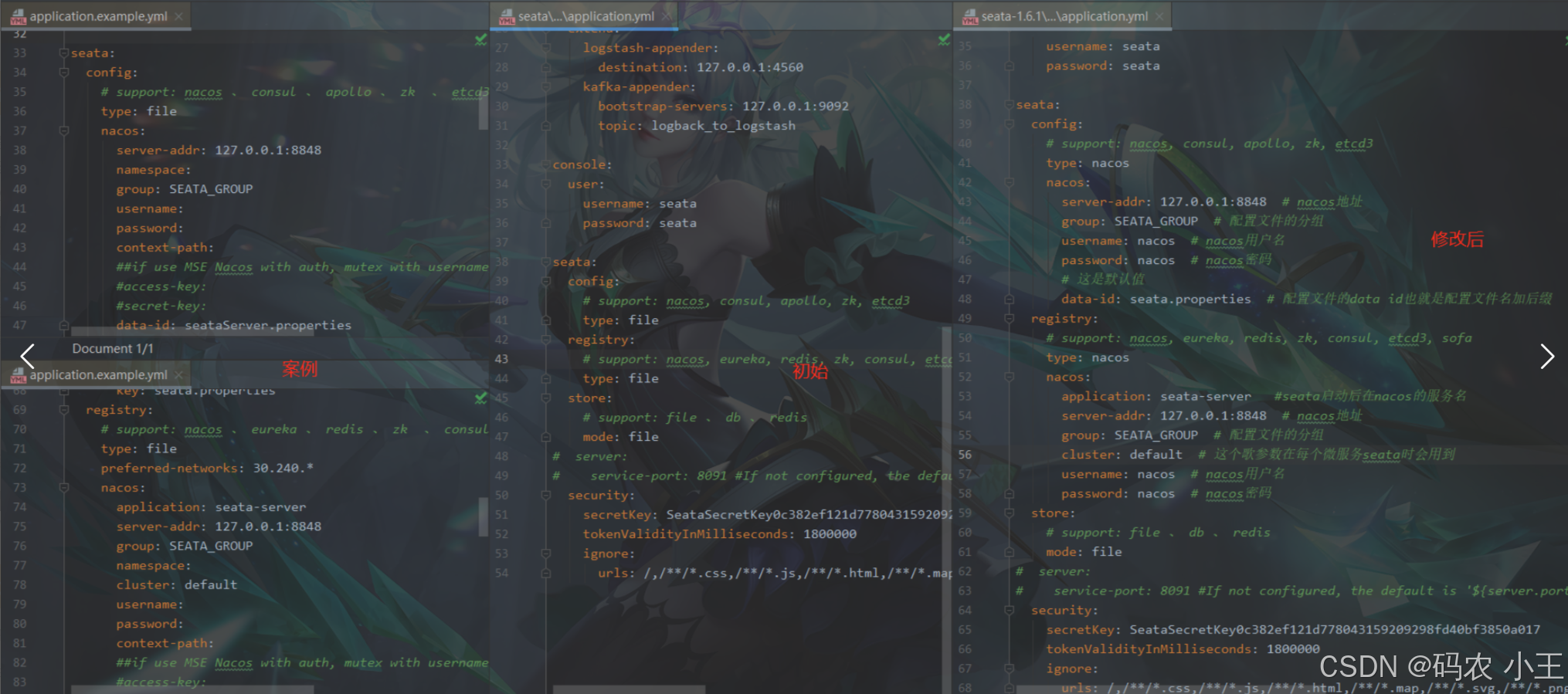The width and height of the screenshot is (1568, 694).
Task: Click vertical scrollbar of middle editor
Action: pyautogui.click(x=946, y=509)
